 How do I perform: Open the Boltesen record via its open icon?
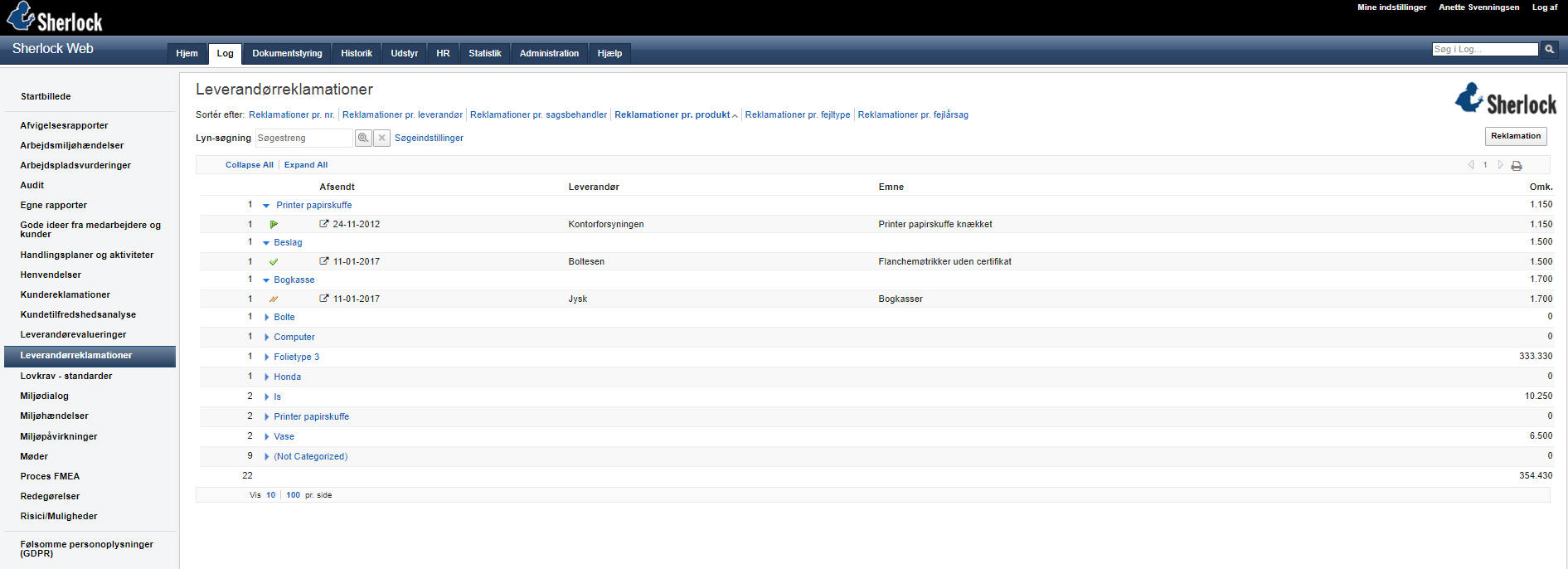tap(324, 261)
